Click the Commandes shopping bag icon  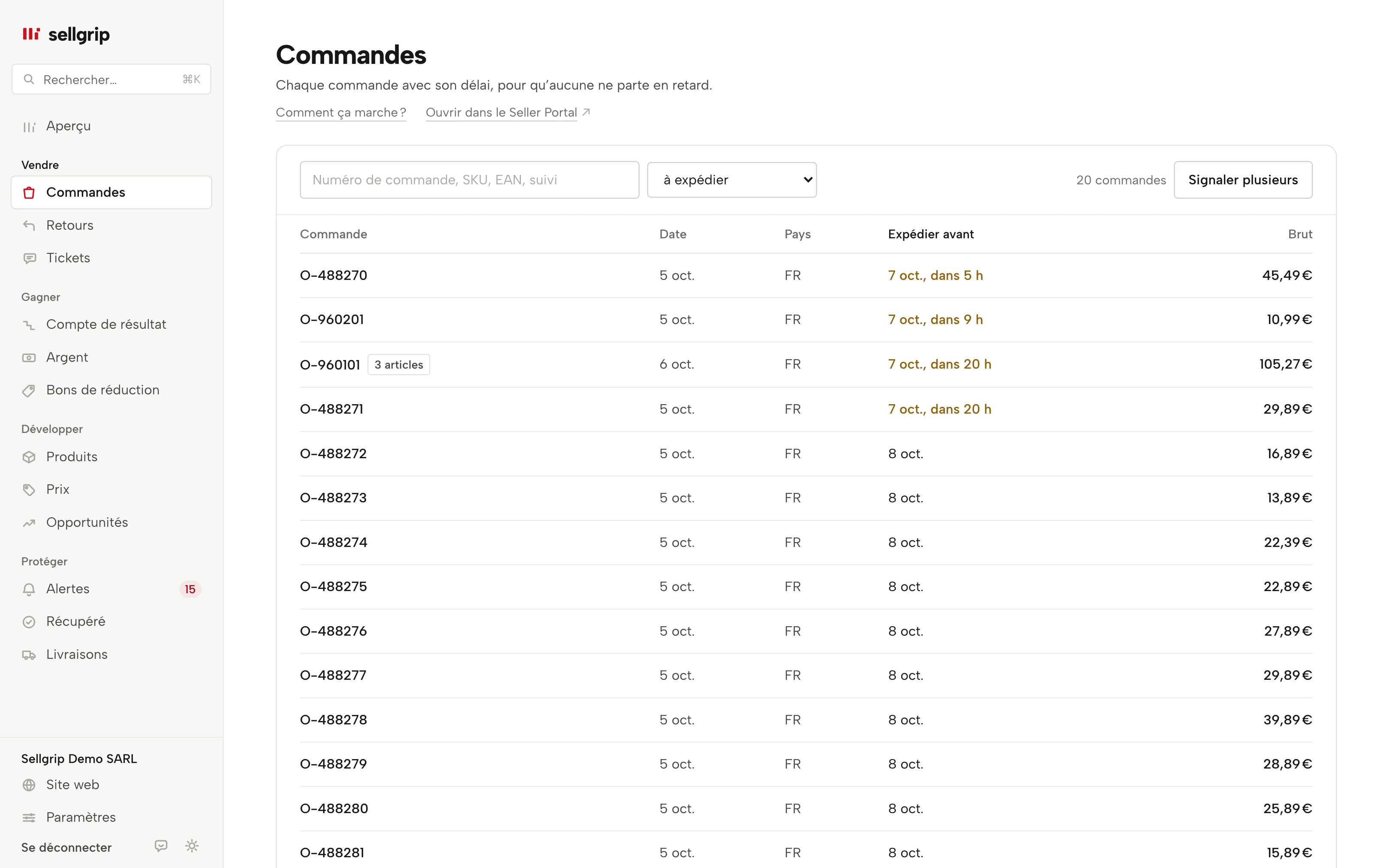point(29,192)
